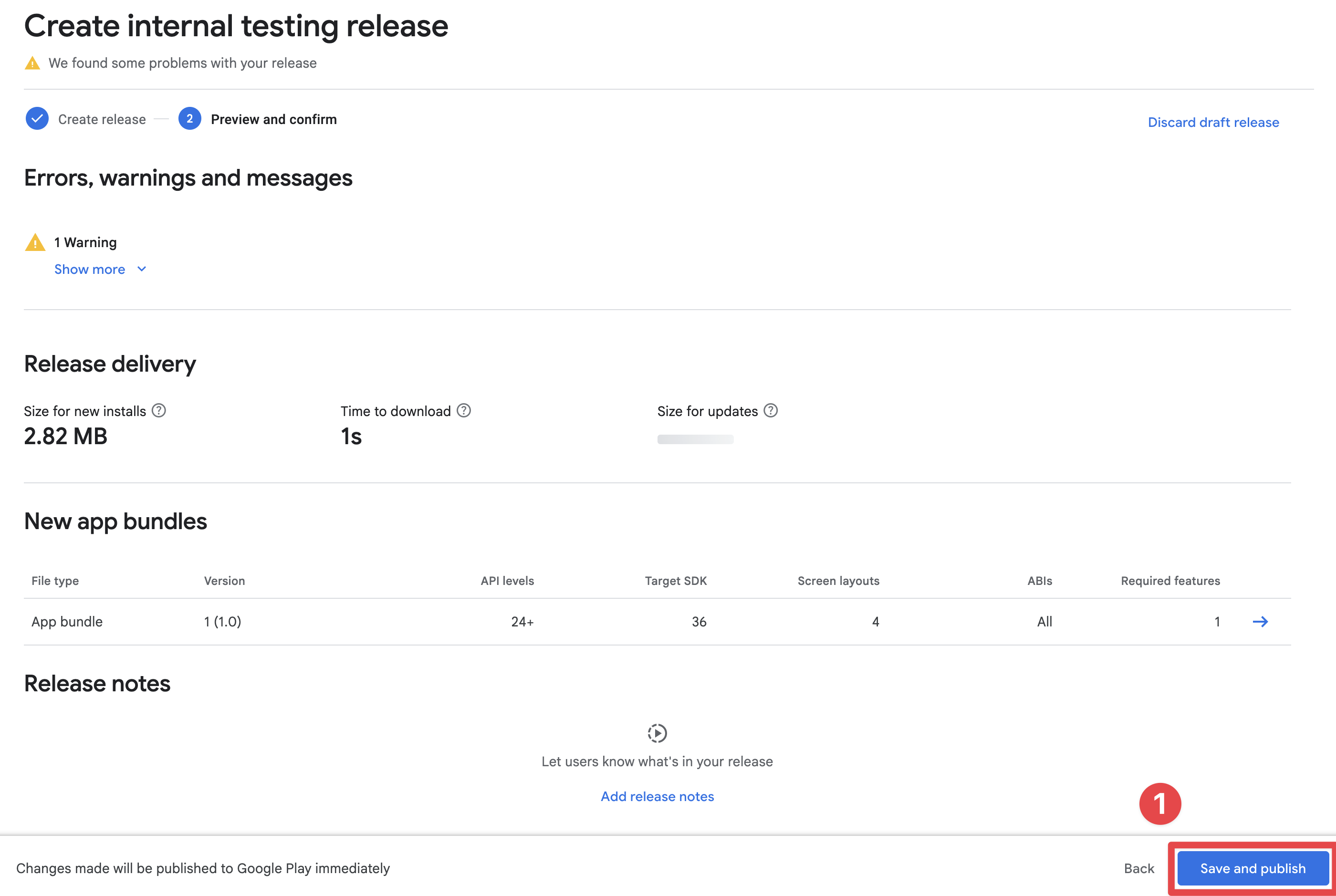Click the checkmark on the Create release step
This screenshot has height=896, width=1336.
coord(37,119)
